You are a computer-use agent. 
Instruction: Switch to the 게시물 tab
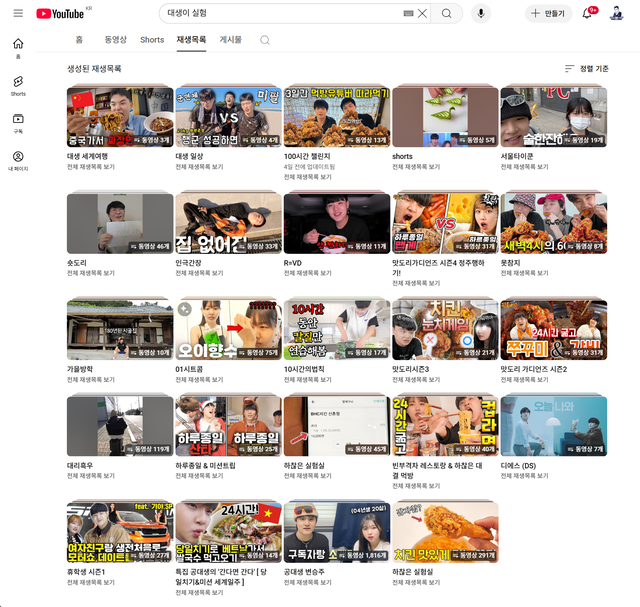(x=231, y=40)
